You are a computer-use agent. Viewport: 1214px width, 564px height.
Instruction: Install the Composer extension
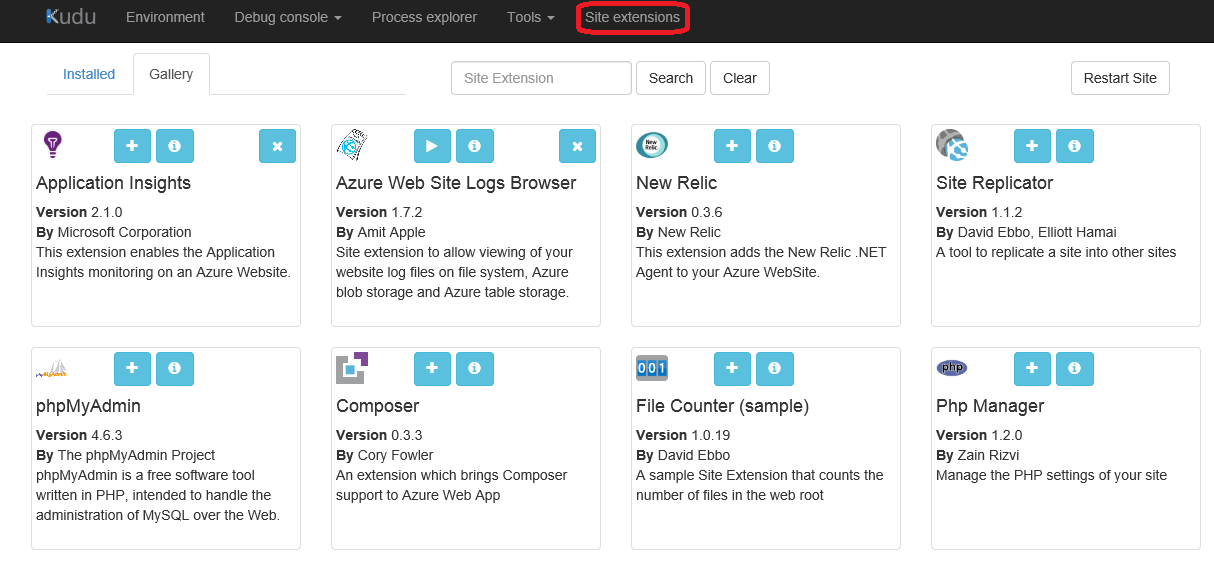(432, 369)
